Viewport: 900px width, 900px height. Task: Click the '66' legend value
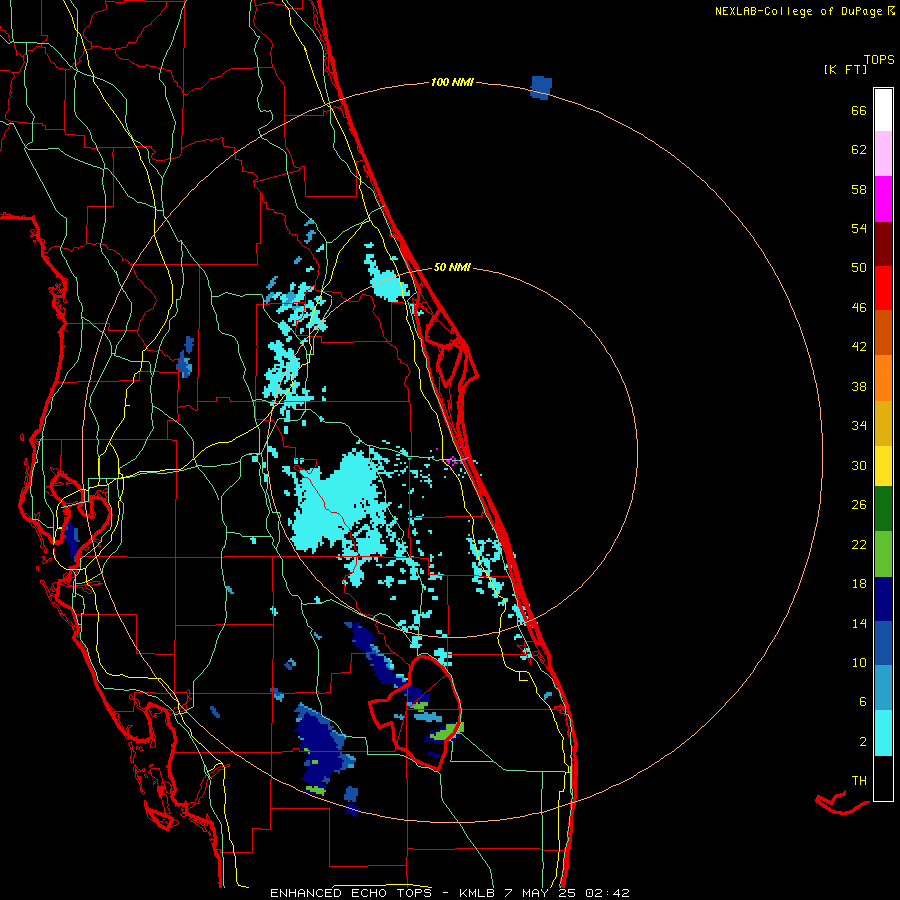click(x=859, y=110)
